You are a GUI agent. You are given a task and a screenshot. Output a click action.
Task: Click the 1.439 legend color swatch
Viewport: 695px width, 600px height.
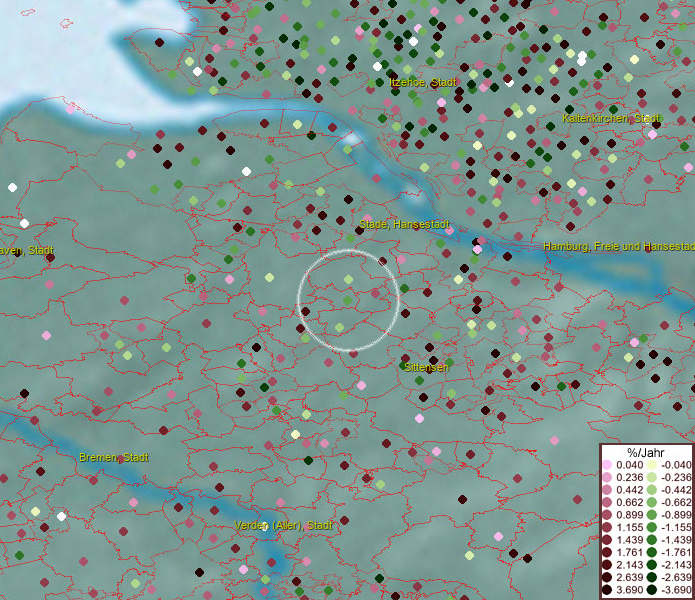[x=607, y=540]
